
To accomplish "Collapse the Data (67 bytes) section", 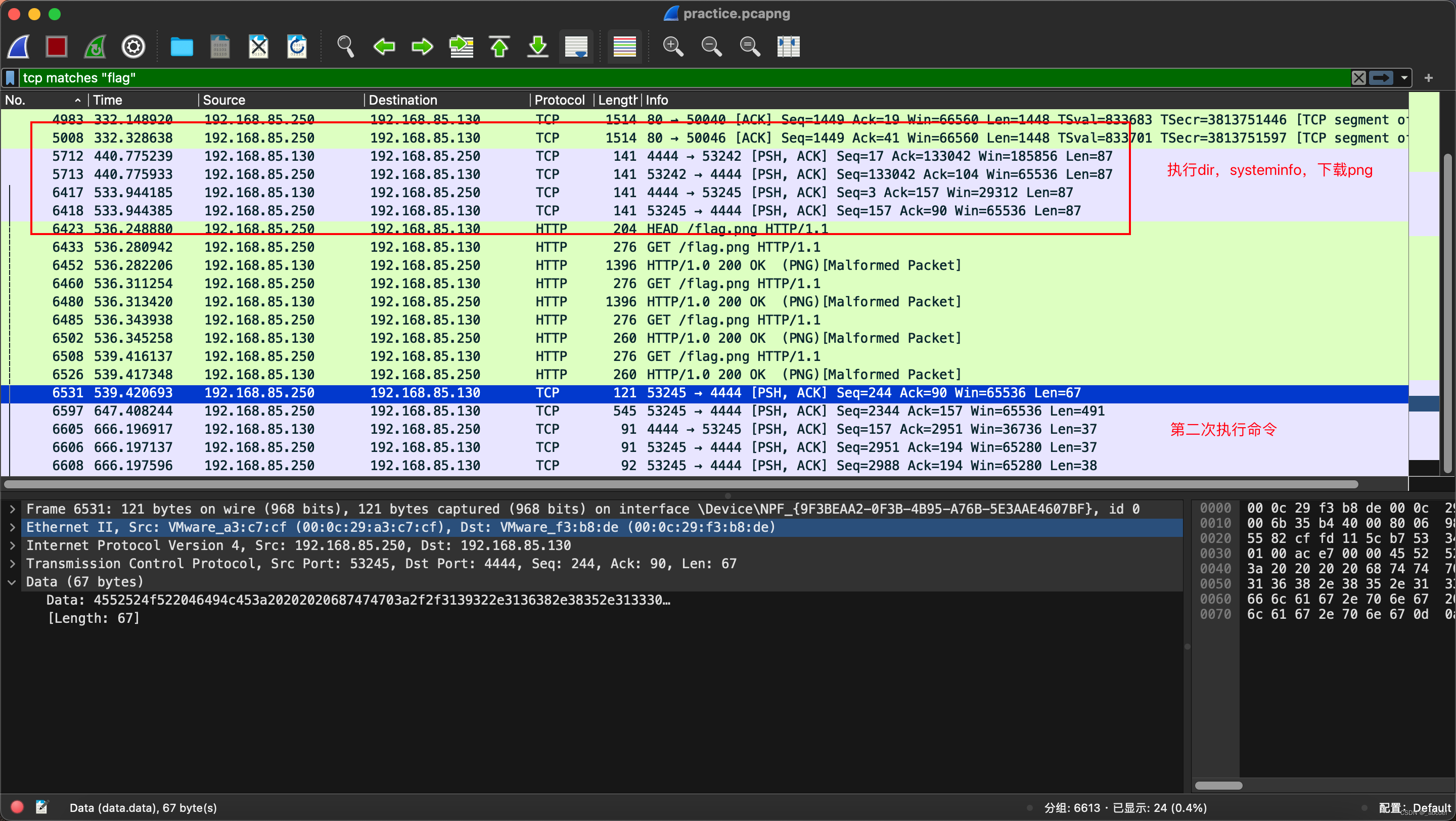I will 13,582.
